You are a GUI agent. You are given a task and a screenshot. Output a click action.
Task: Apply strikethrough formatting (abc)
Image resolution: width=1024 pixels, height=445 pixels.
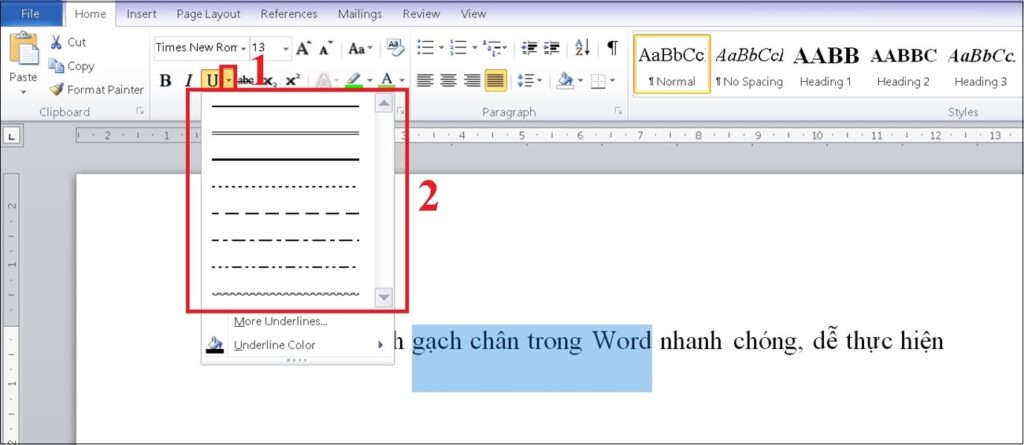(246, 80)
